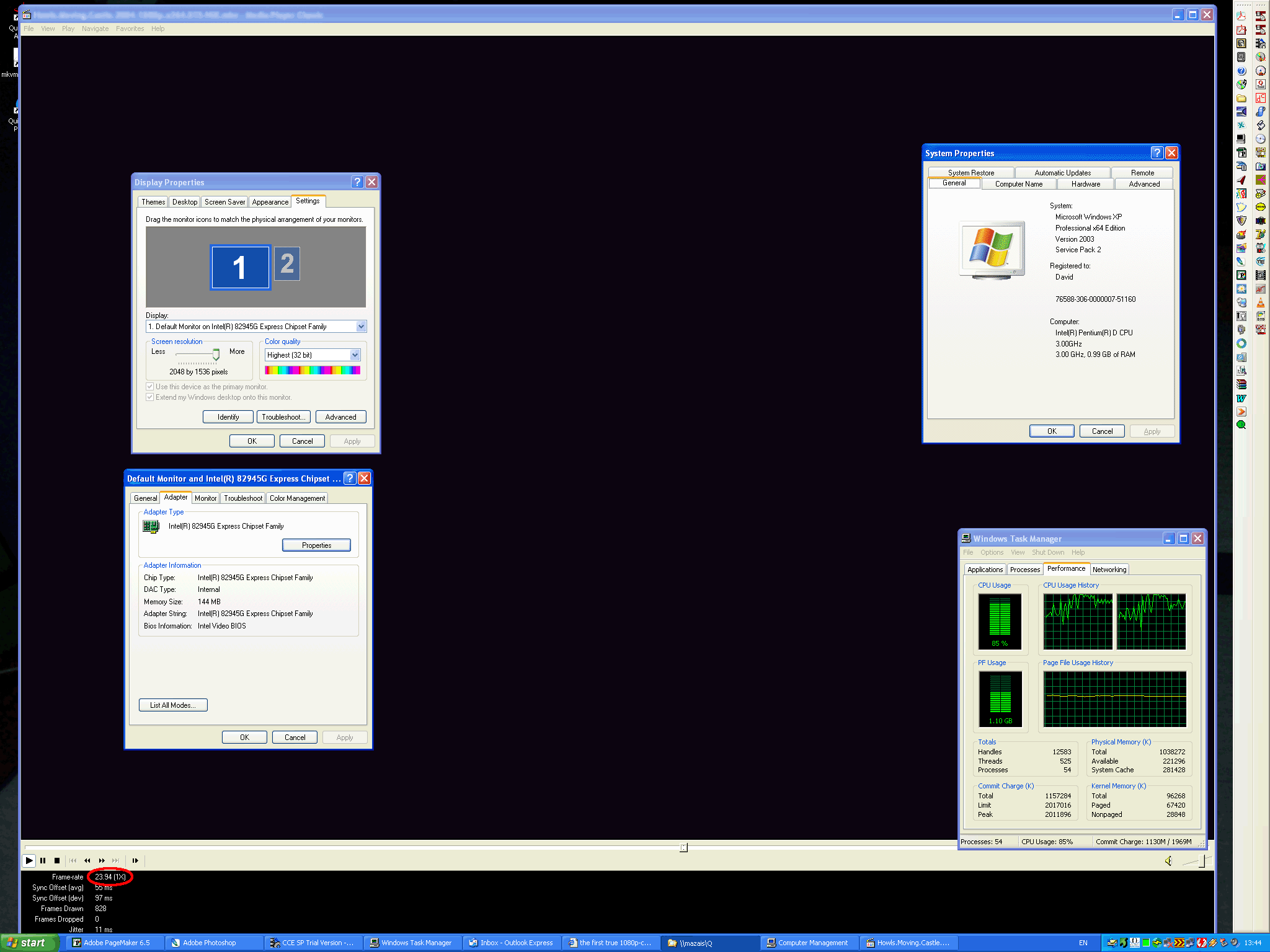Launch the green HEX editor icon
Viewport: 1270px width, 952px height.
[1241, 425]
